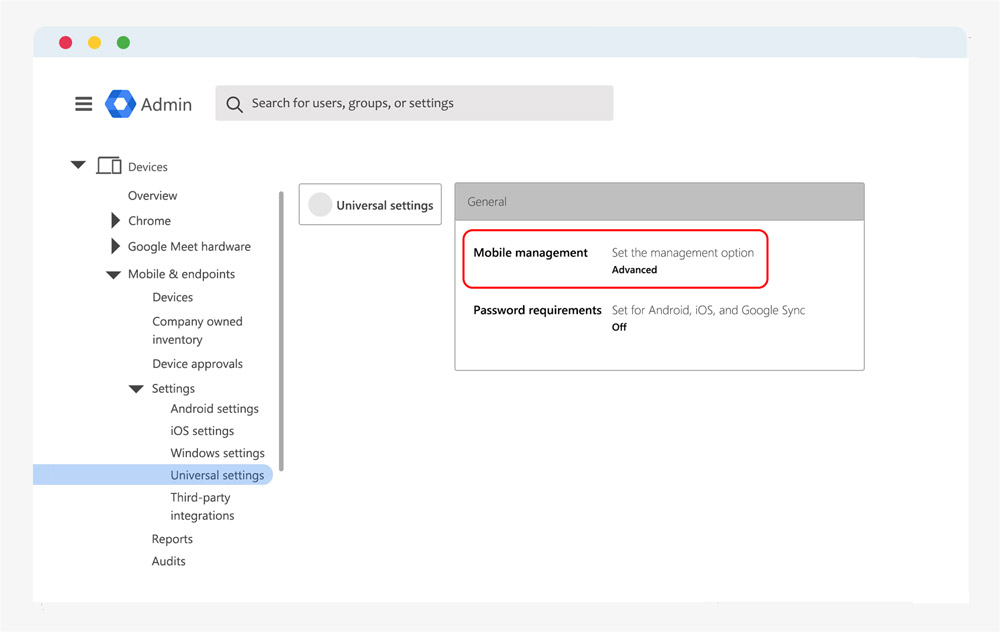Viewport: 1000px width, 632px height.
Task: Expand the Chrome tree node
Action: pyautogui.click(x=115, y=221)
